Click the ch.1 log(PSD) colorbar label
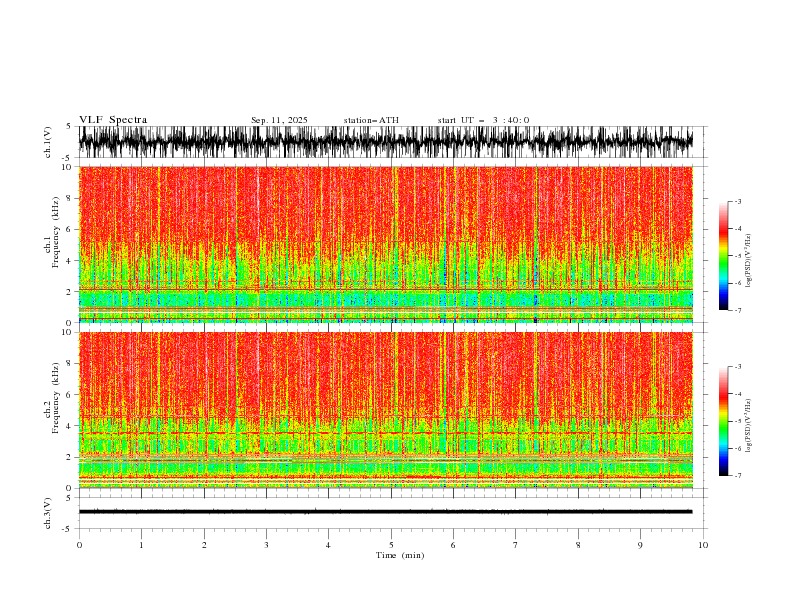This screenshot has height=612, width=792. pyautogui.click(x=748, y=261)
